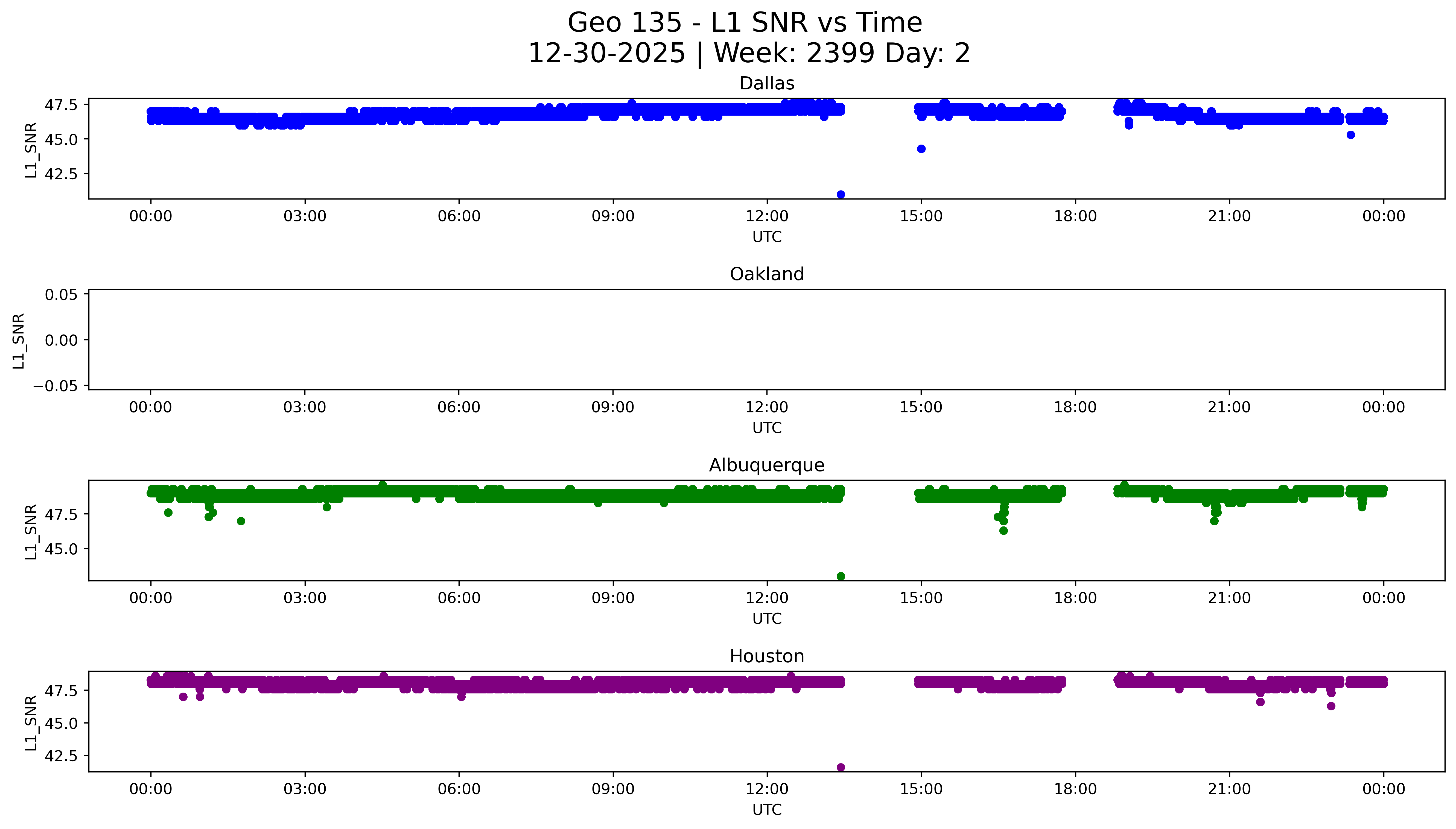1456x829 pixels.
Task: Click the 21:00 tick label under Houston plot
Action: tap(1229, 789)
